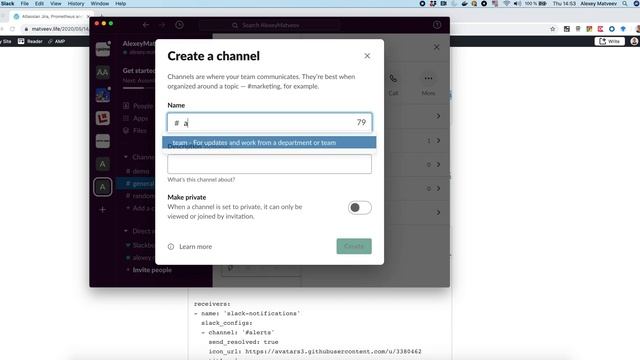Open the Slack history clock icon
640x360 pixels.
(x=179, y=25)
